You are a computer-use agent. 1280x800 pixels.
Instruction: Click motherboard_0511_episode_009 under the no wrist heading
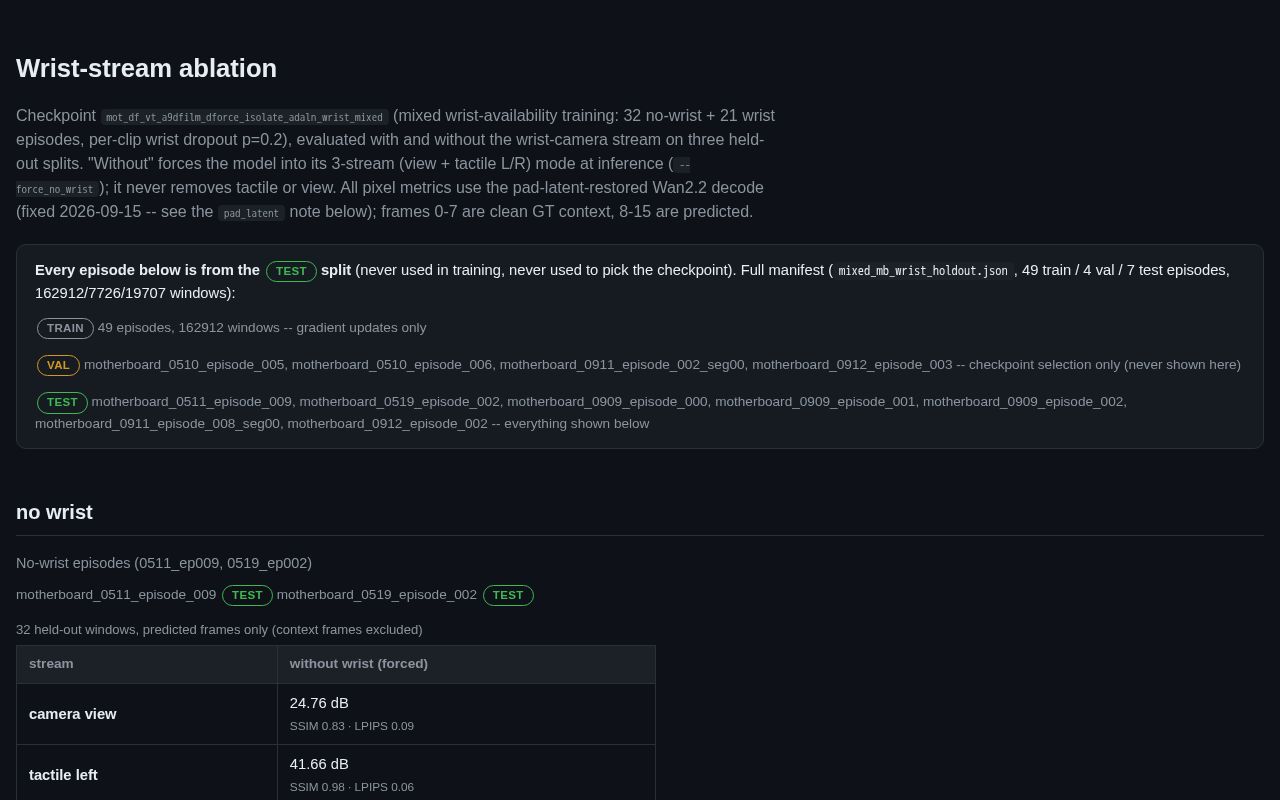click(116, 595)
